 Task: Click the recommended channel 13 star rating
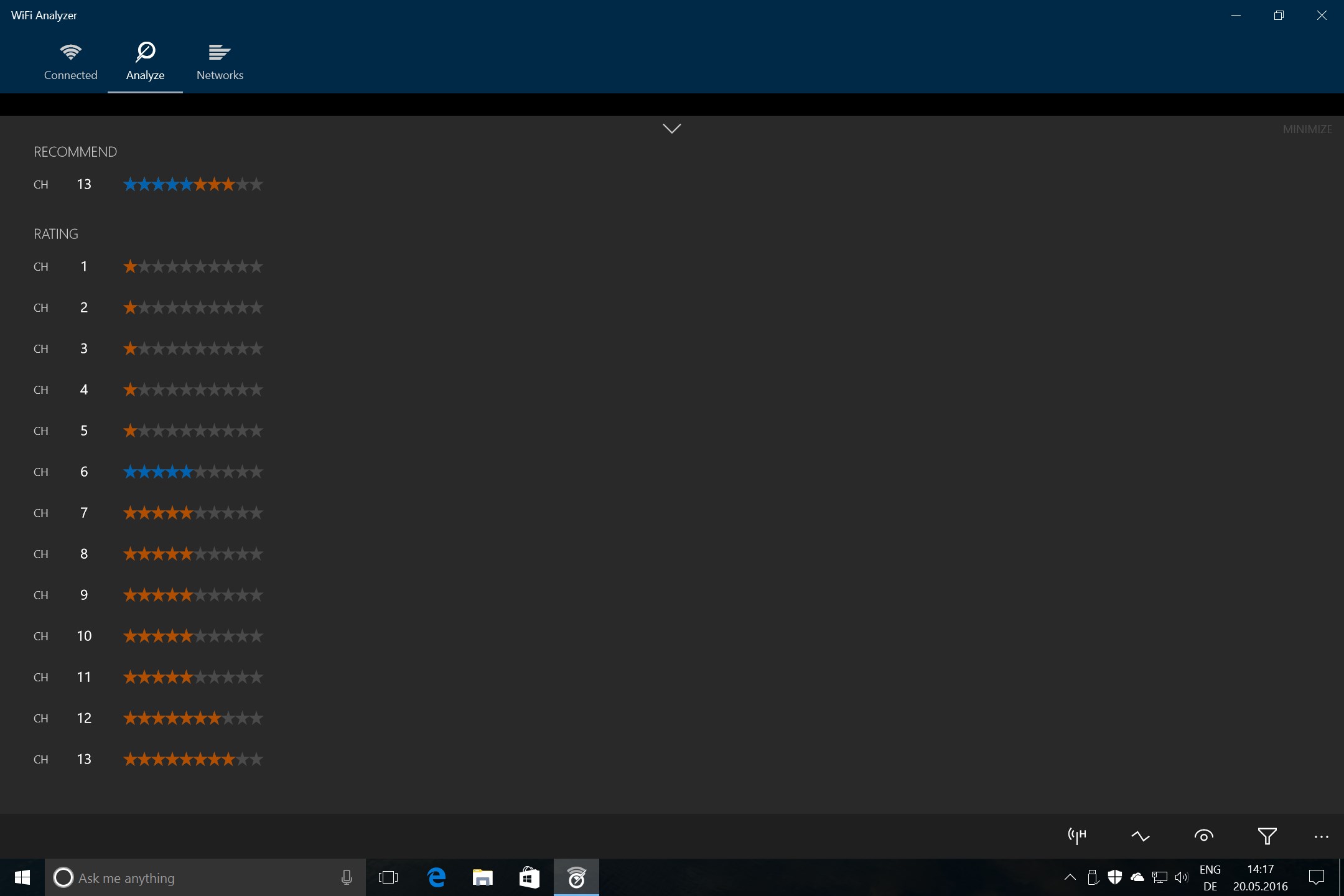193,184
